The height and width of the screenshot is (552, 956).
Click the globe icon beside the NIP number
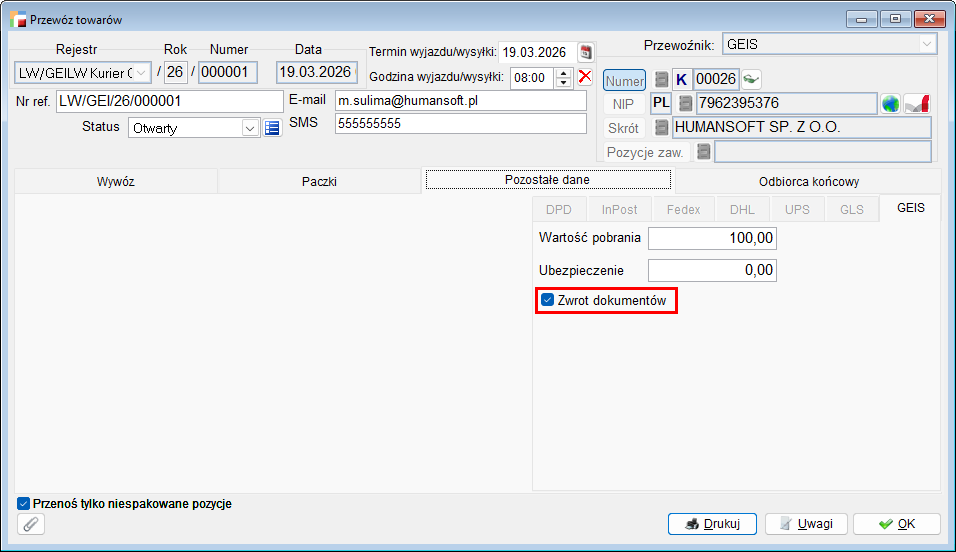pos(891,103)
